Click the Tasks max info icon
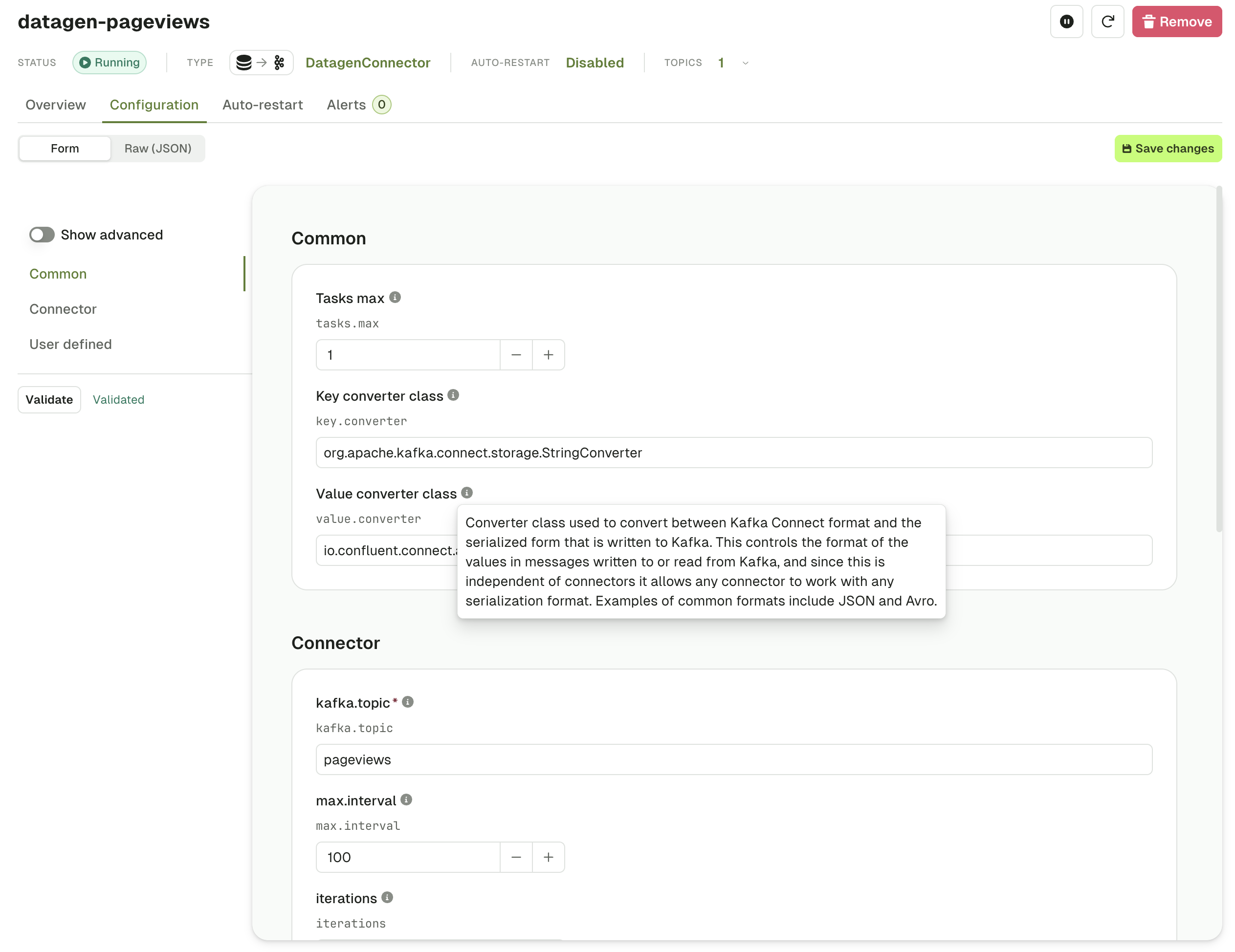Screen dimensions: 1235x952 point(395,297)
